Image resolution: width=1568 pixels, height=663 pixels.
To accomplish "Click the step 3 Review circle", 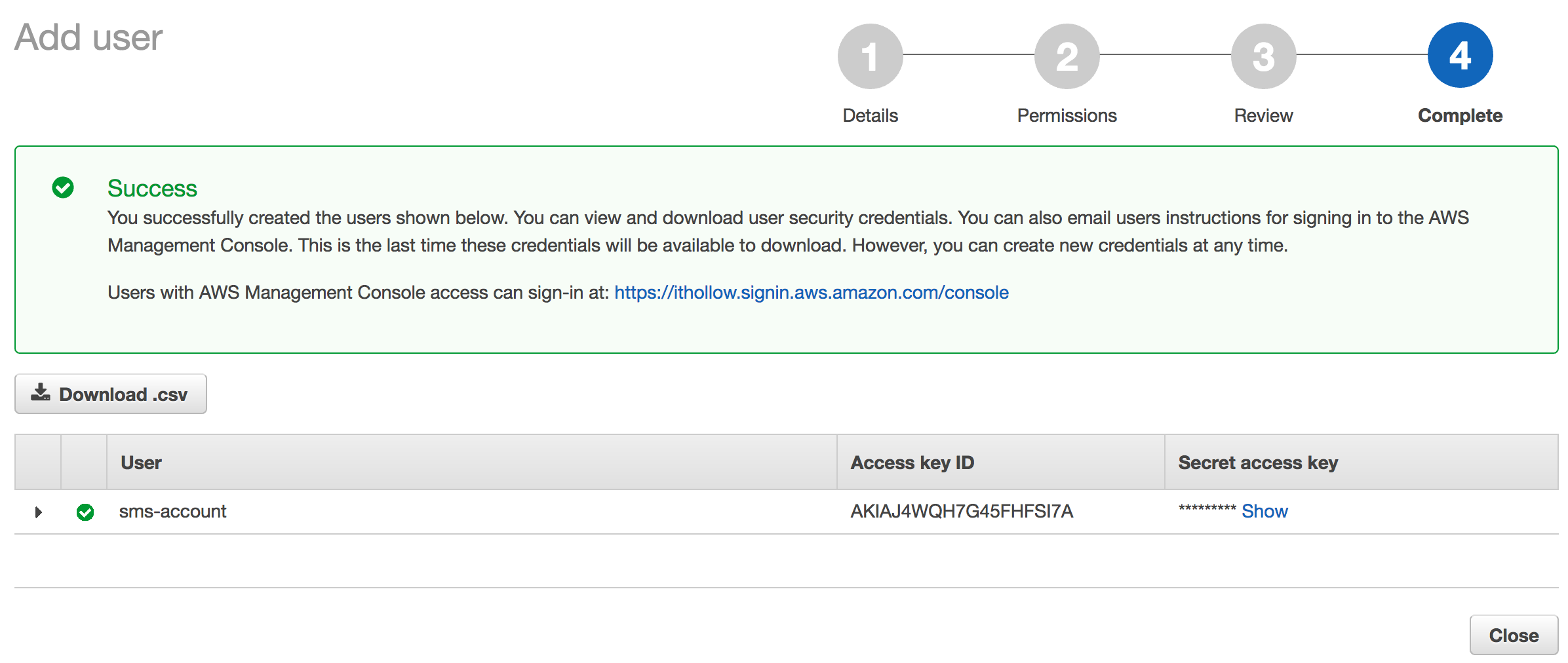I will click(x=1263, y=56).
